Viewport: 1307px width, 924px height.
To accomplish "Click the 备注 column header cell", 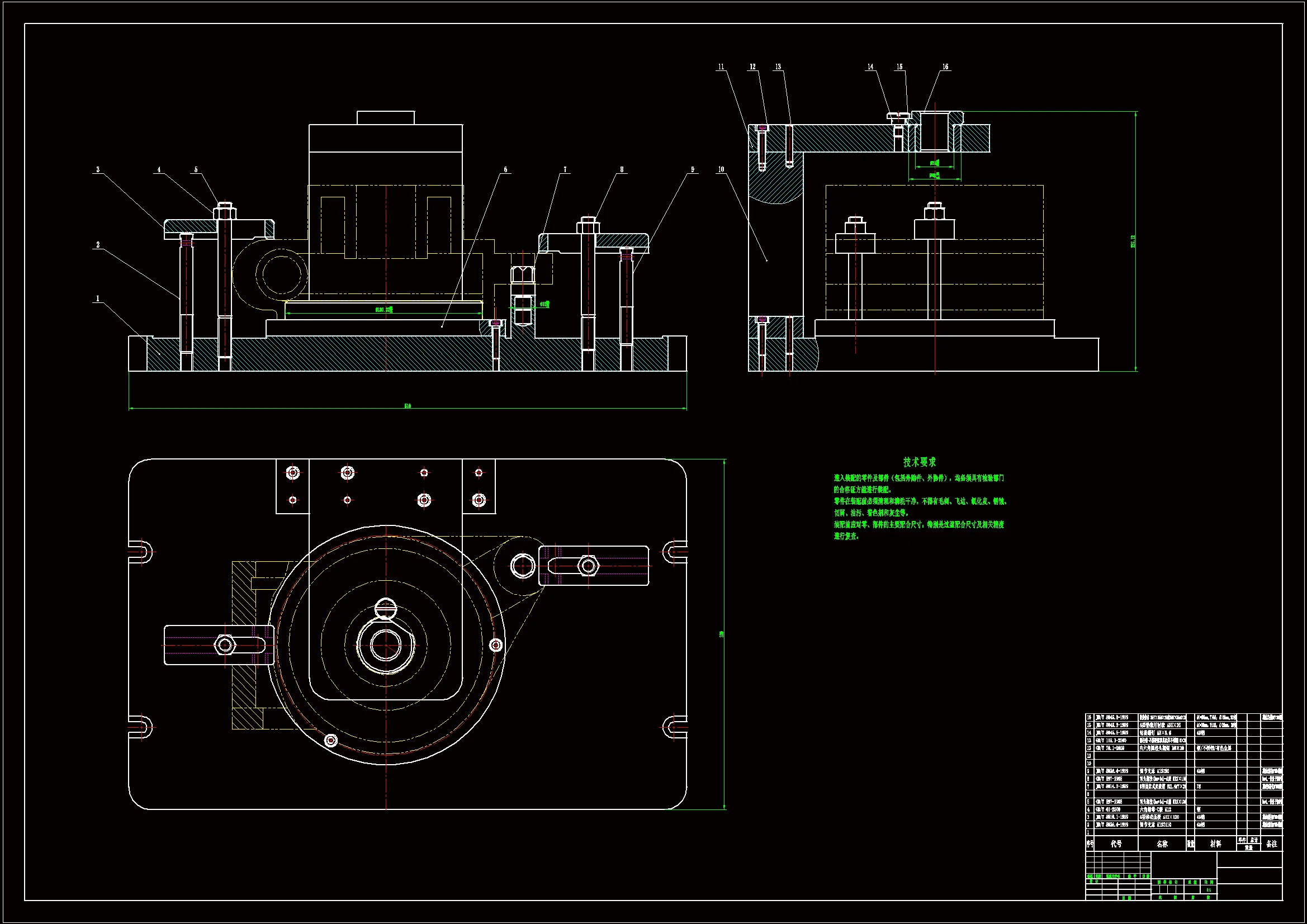I will (1272, 844).
